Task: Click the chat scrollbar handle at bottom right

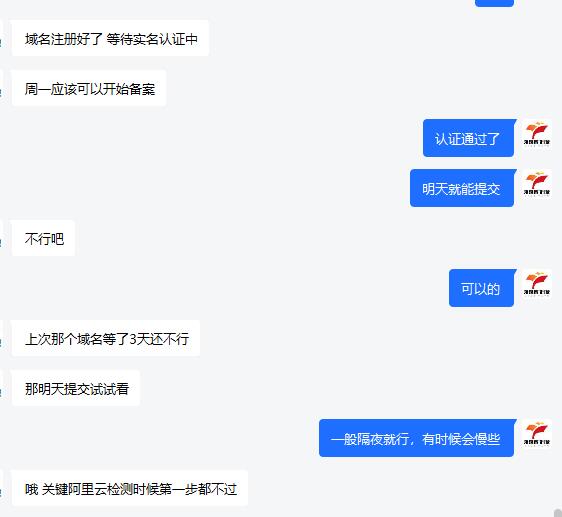Action: [558, 512]
